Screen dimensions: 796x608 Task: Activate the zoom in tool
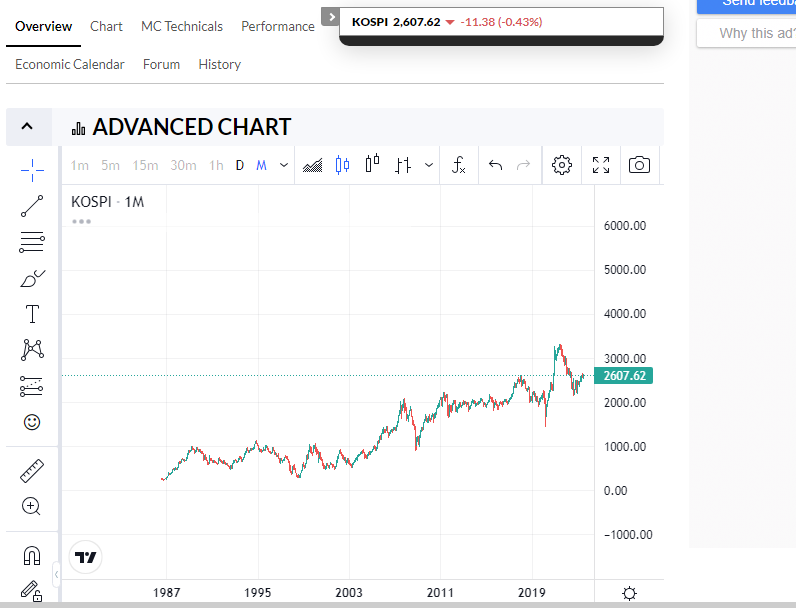pos(31,506)
